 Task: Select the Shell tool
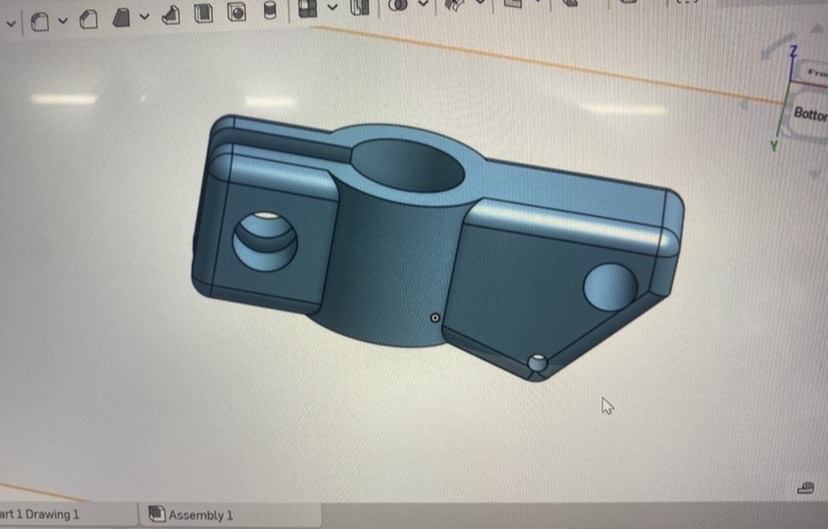(203, 13)
